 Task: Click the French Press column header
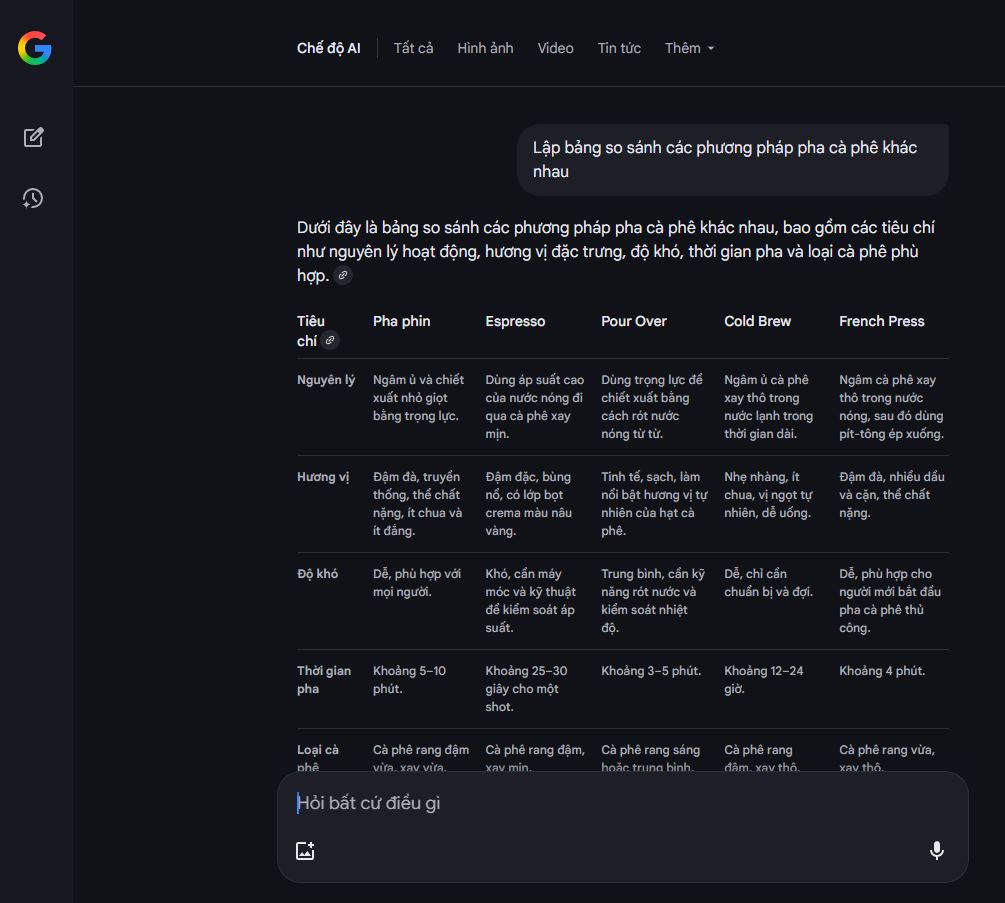[881, 321]
